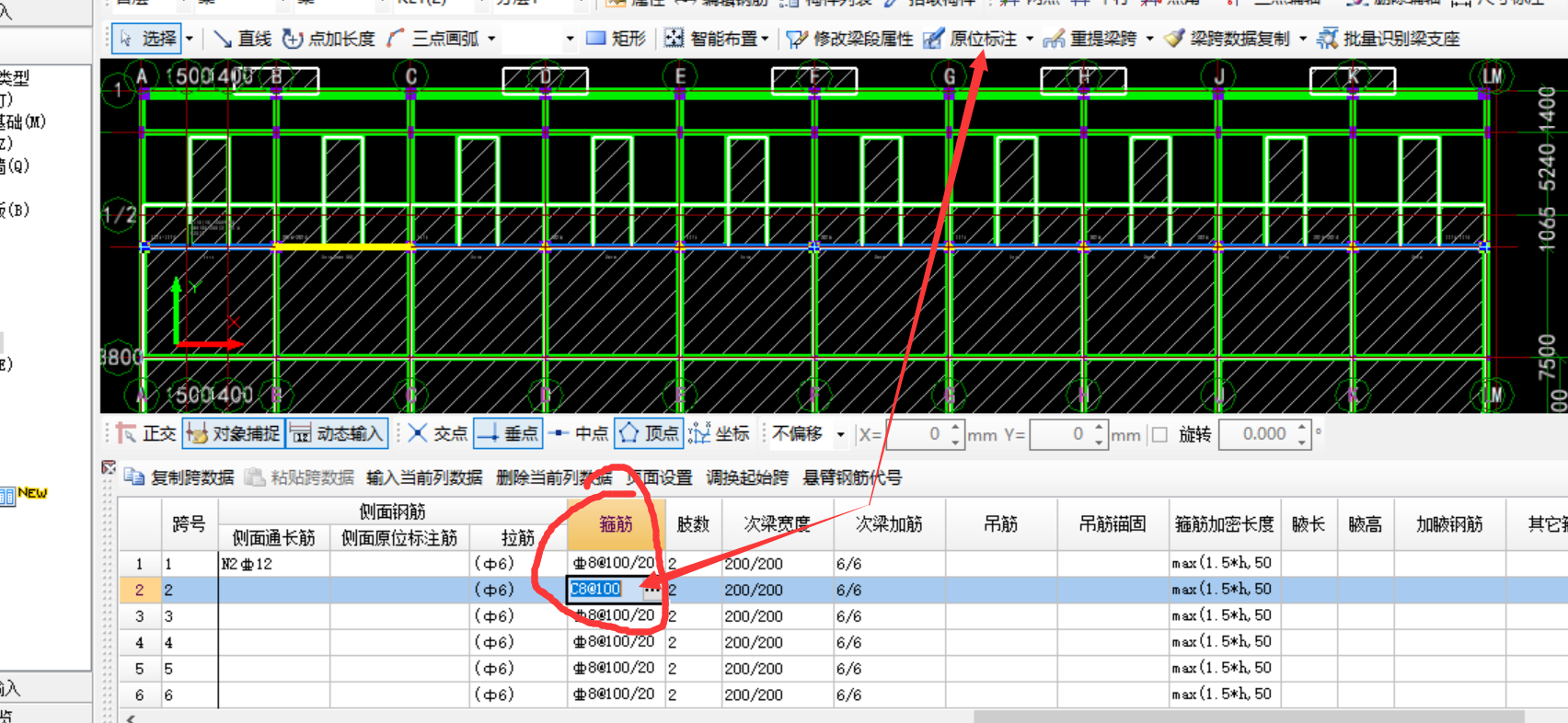Select the 加腋钢筋 column header
1568x723 pixels.
click(1449, 524)
